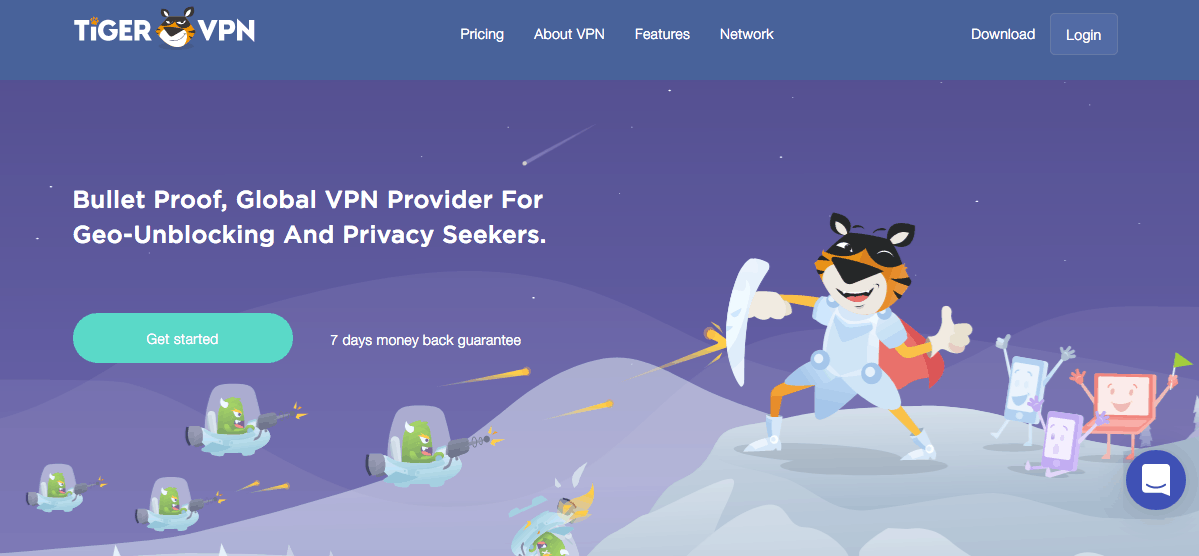Open the Download link
1199x556 pixels.
pos(1002,34)
